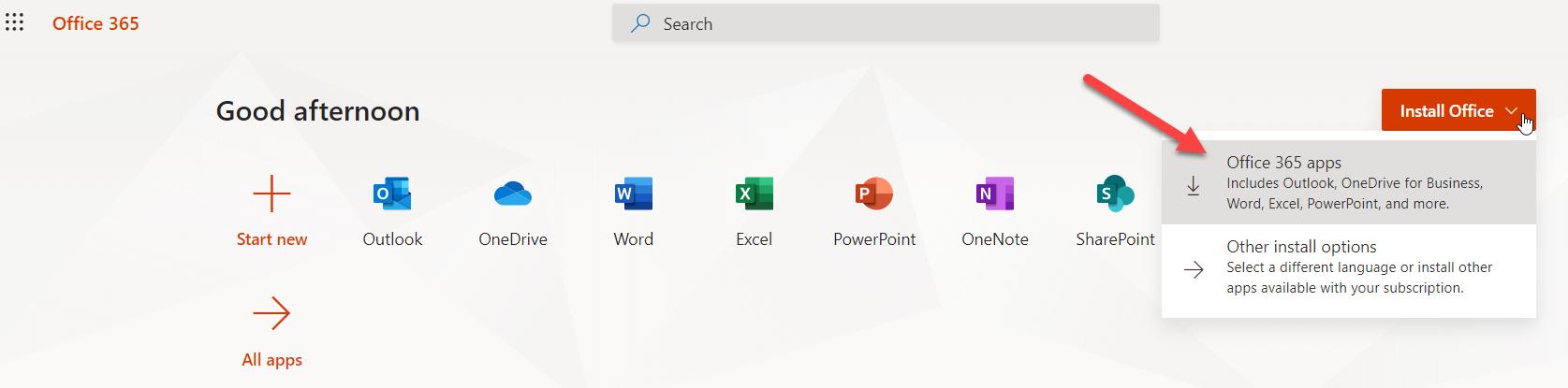Click the SharePoint text label
Image resolution: width=1568 pixels, height=388 pixels.
[1115, 239]
